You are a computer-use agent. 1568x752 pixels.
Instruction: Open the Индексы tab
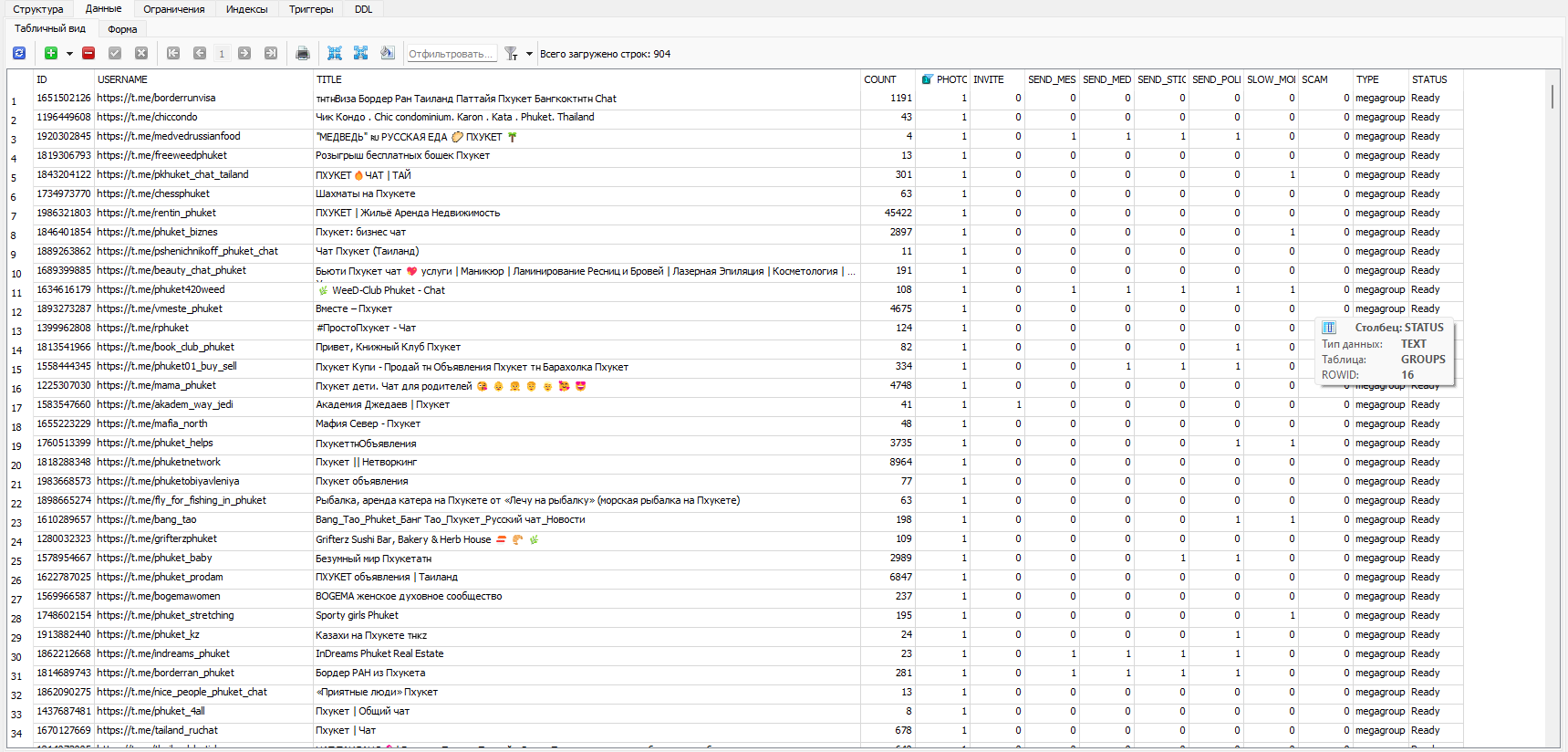click(246, 9)
